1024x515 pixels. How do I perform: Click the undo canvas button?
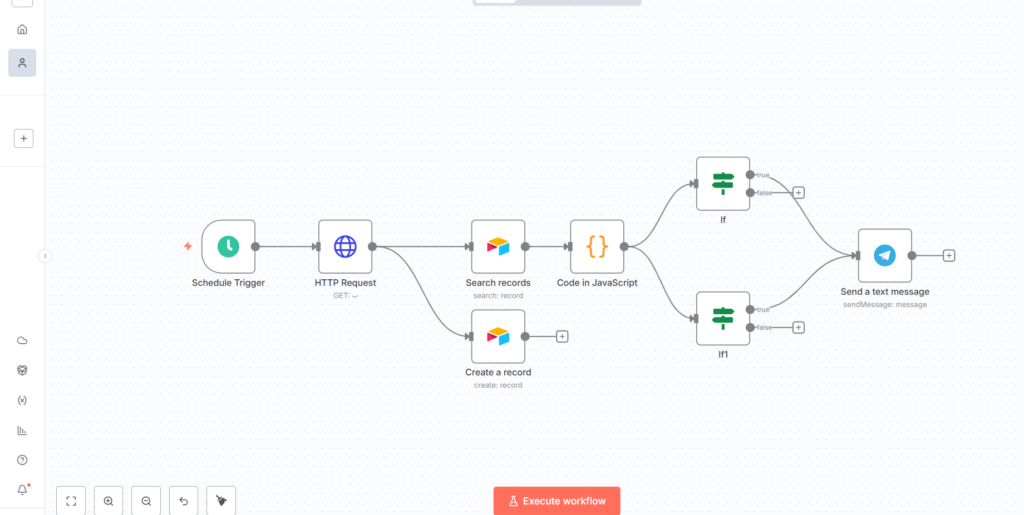coord(184,501)
